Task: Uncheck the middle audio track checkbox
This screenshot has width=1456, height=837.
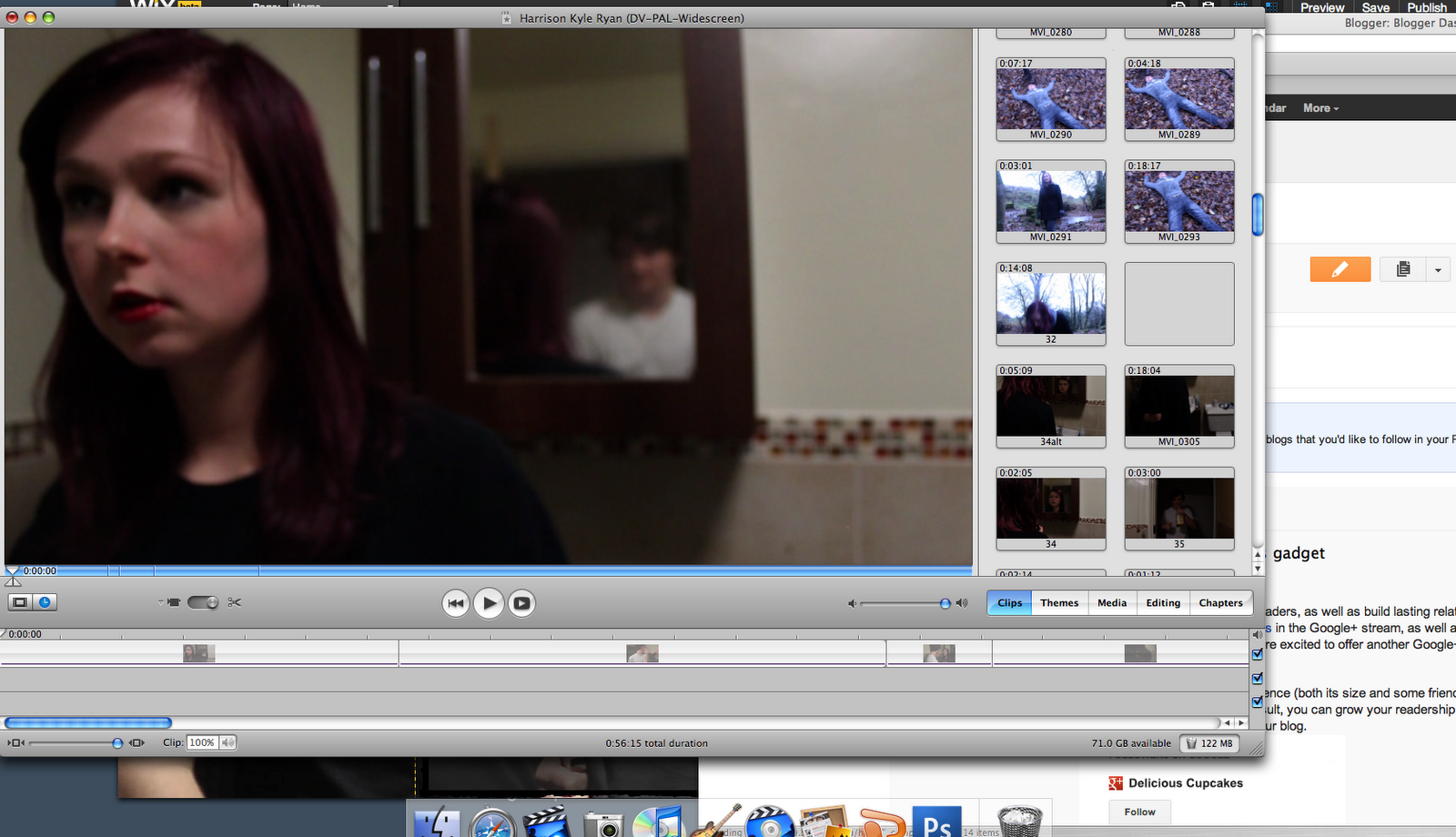Action: click(1257, 678)
